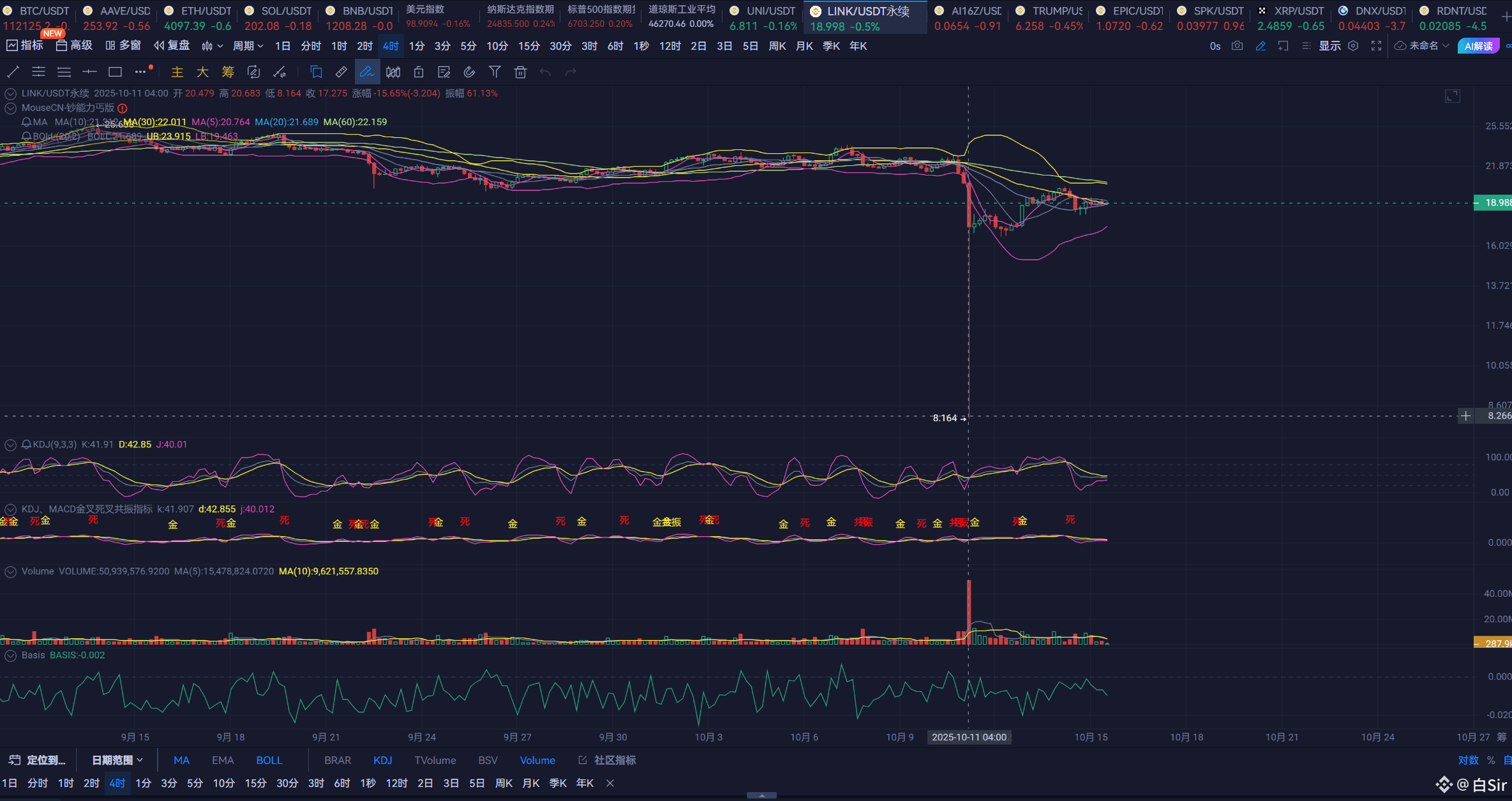Open the 日期范围 date range dropdown
Image resolution: width=1512 pixels, height=801 pixels.
pyautogui.click(x=117, y=760)
